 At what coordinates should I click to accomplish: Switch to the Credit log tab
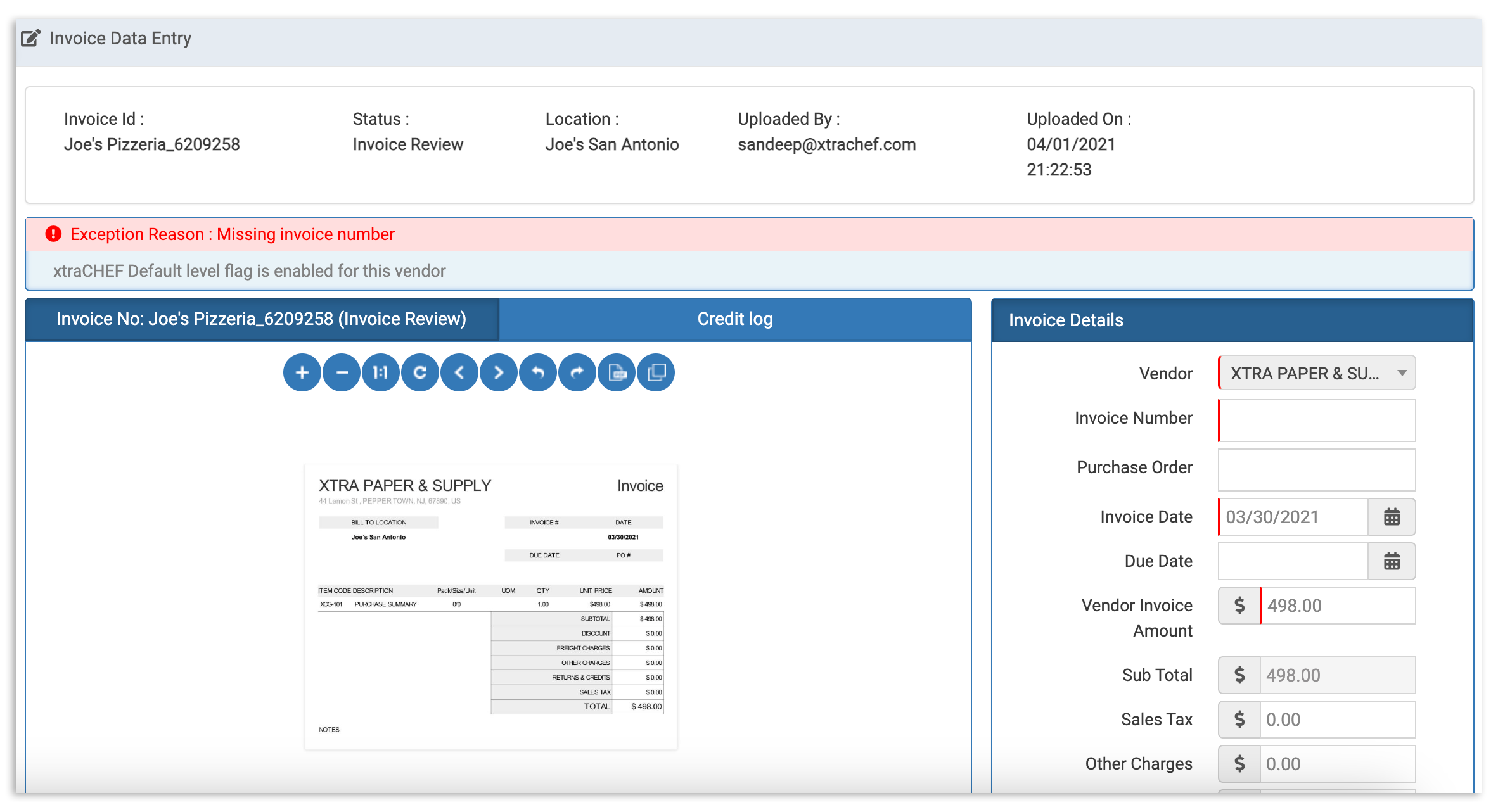[734, 319]
